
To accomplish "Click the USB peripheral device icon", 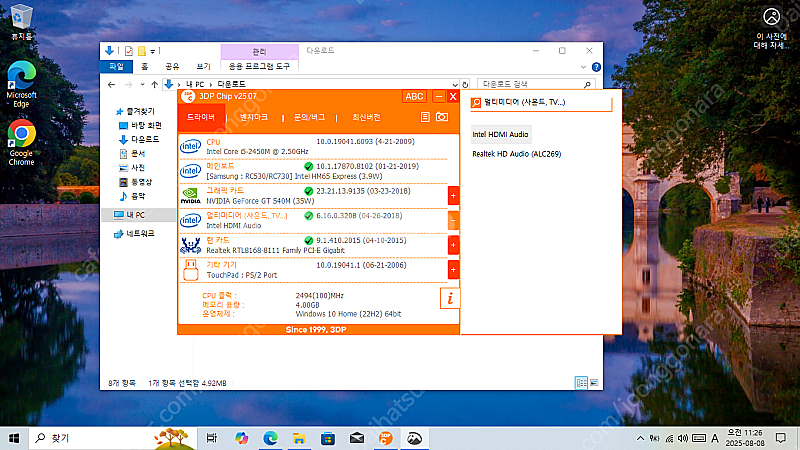I will click(x=190, y=269).
